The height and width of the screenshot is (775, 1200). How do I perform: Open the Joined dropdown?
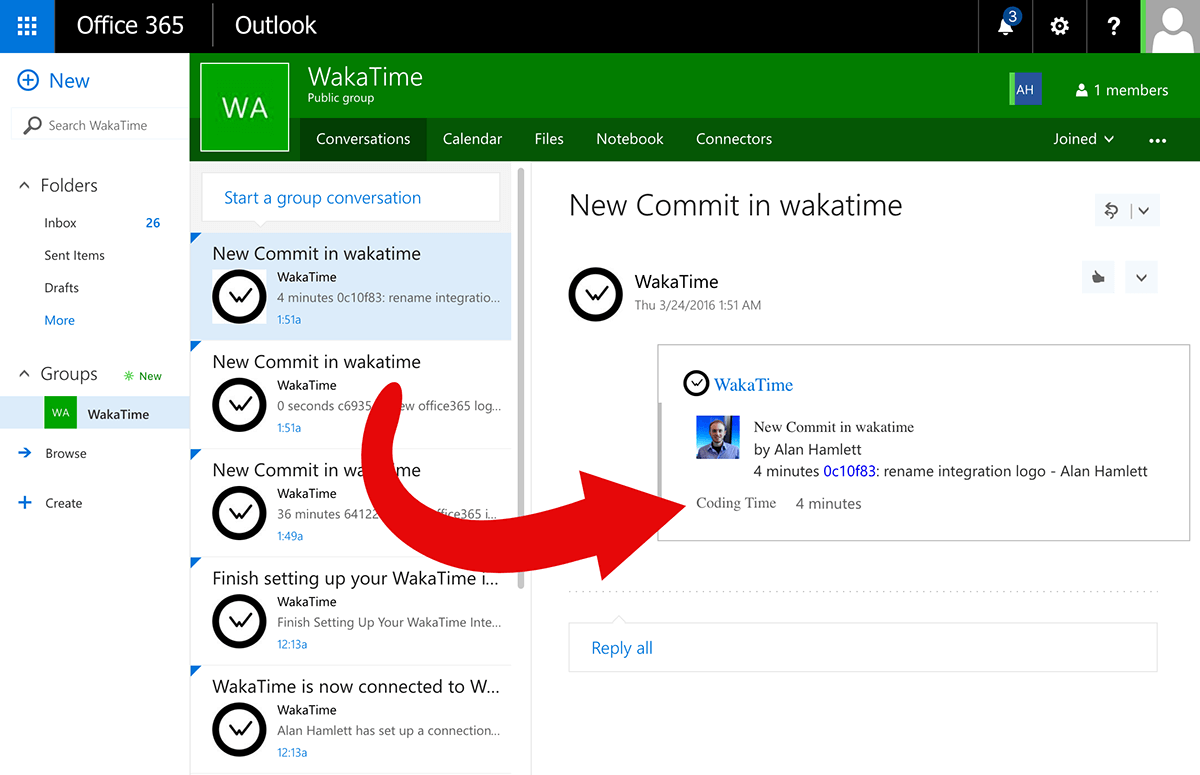[x=1083, y=139]
